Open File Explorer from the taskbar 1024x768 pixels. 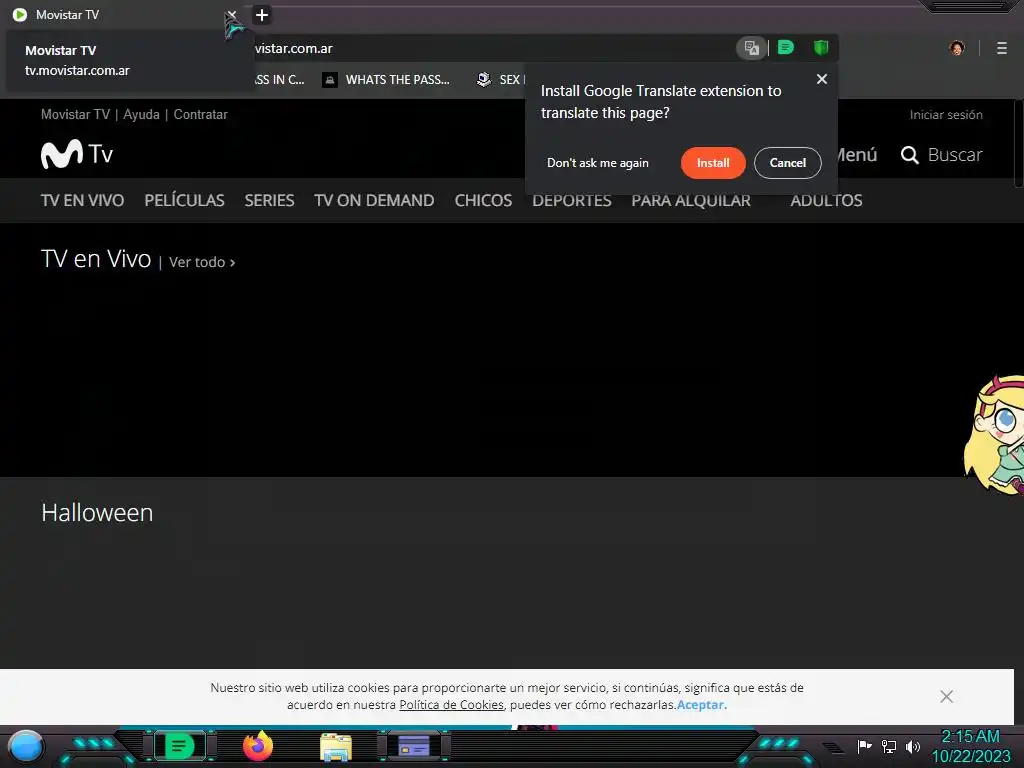point(336,747)
